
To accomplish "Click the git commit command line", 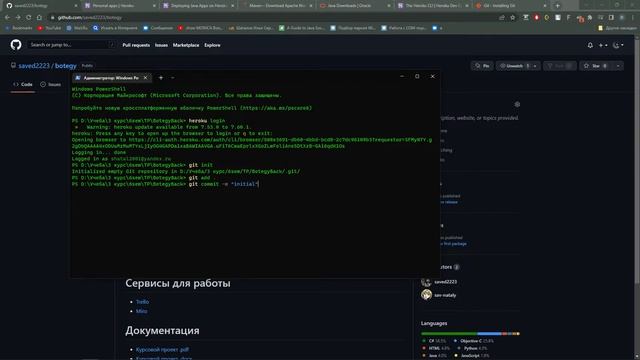I will (x=165, y=184).
